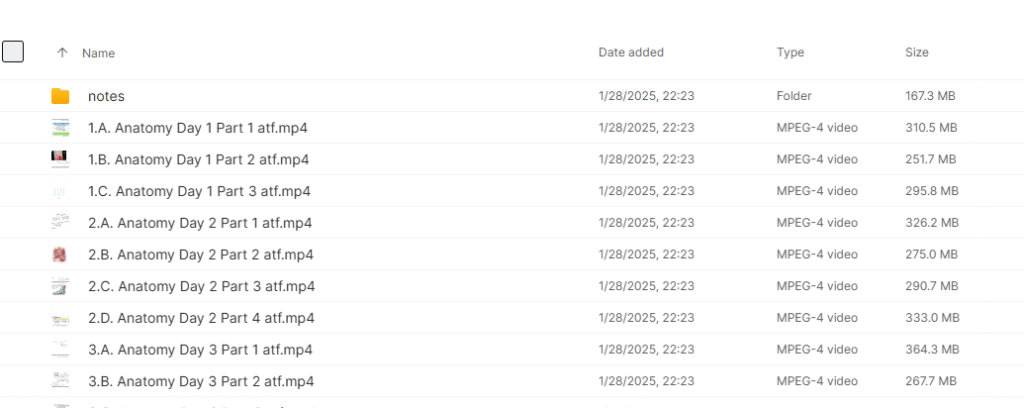Screen dimensions: 1024x408
Task: Click thumbnail of 2.C. Anatomy Day 2 Part 3
Action: tap(60, 286)
